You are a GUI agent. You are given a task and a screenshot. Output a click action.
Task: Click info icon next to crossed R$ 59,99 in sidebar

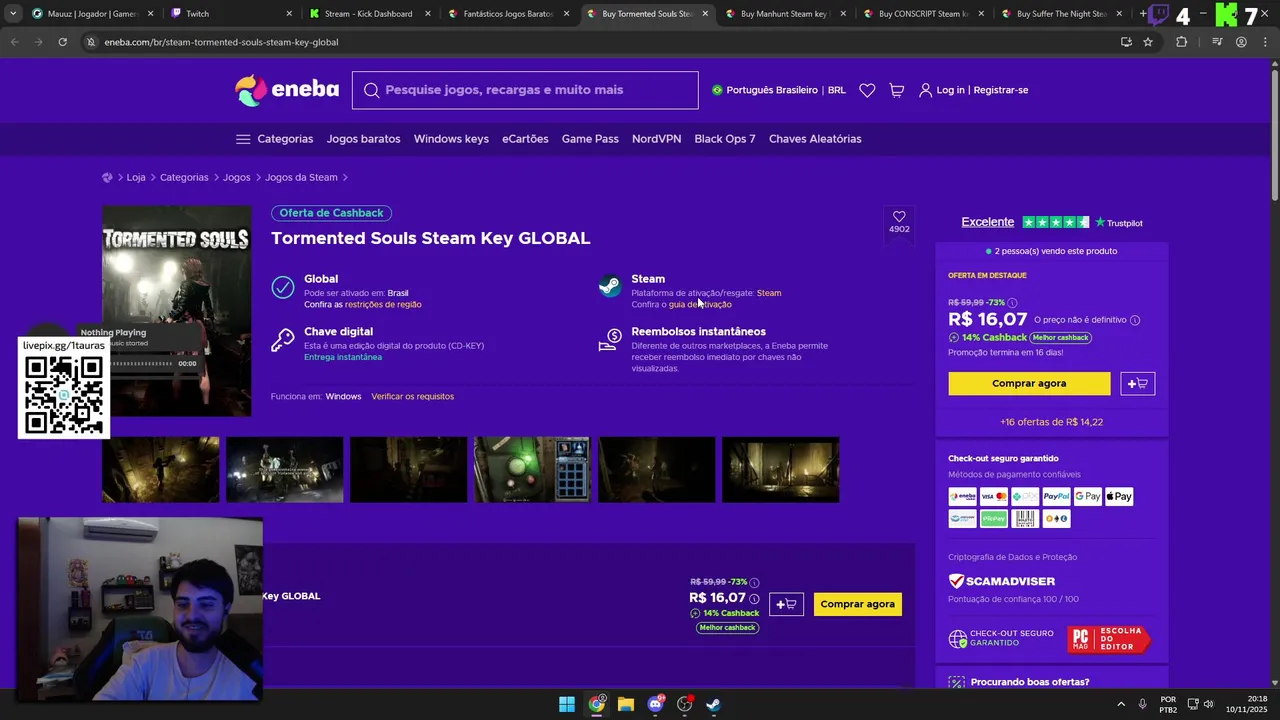click(1012, 303)
